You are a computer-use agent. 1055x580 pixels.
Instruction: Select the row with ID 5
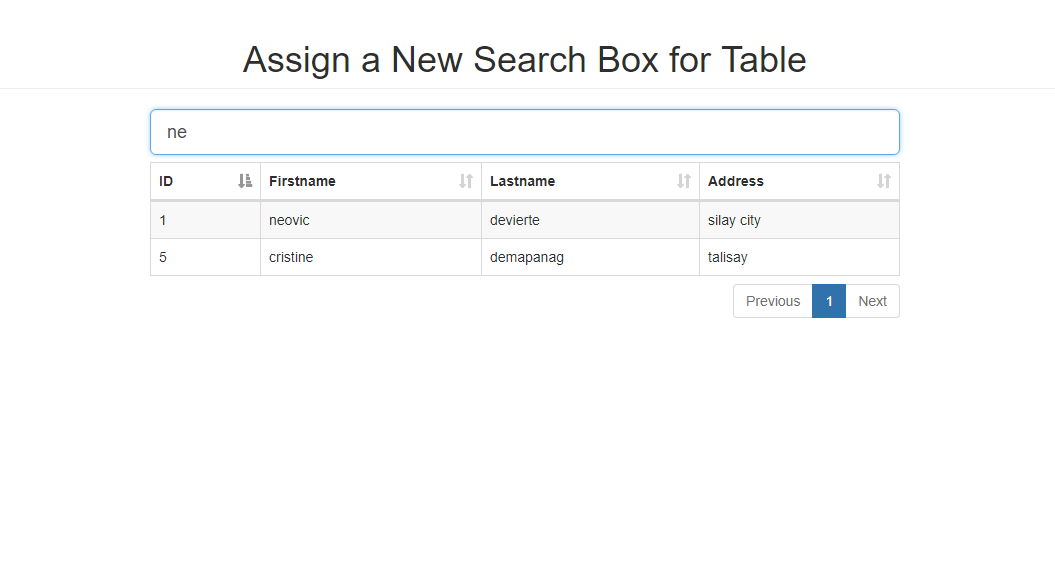525,257
